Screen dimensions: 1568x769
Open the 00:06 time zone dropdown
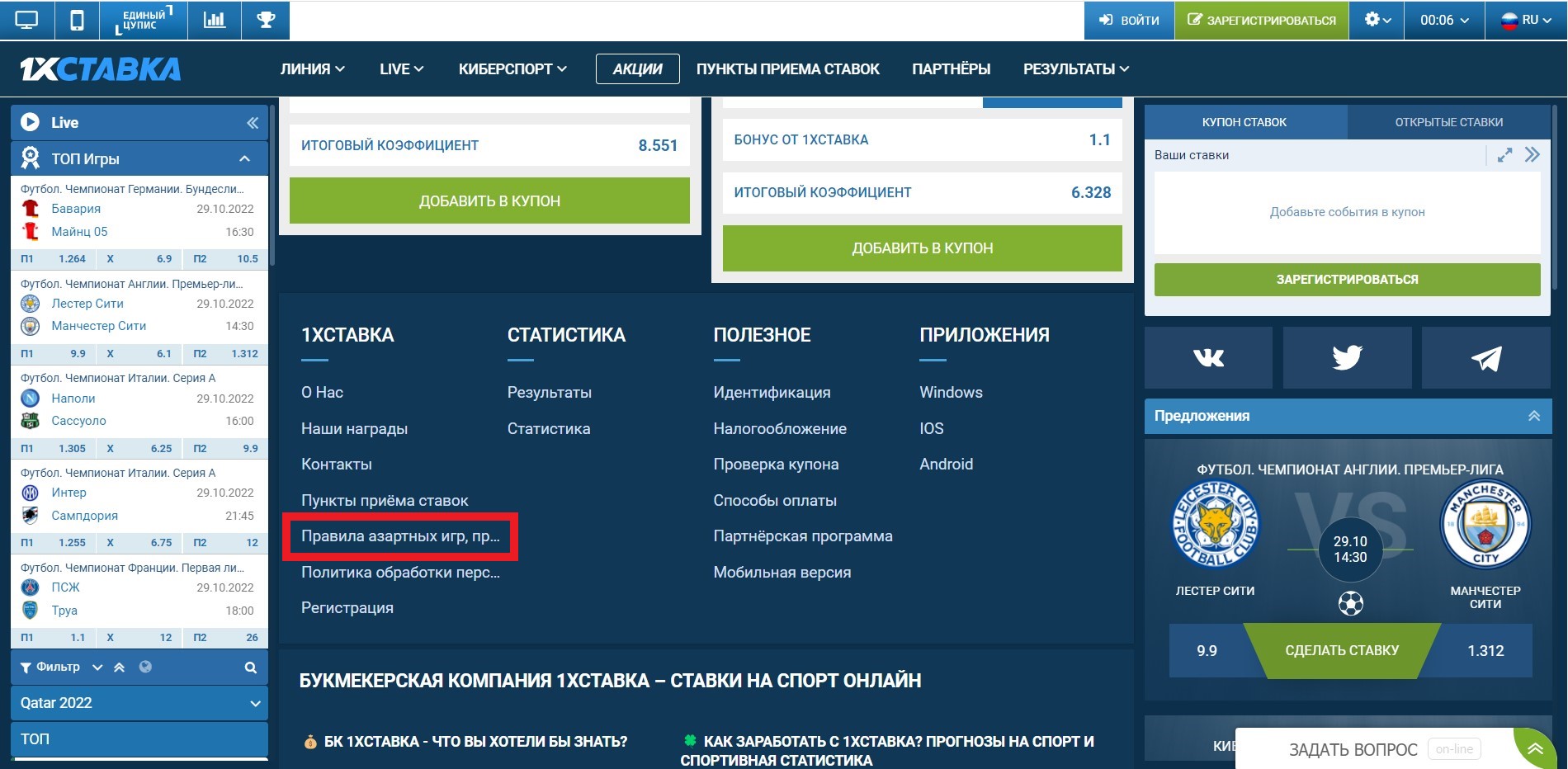[1444, 20]
